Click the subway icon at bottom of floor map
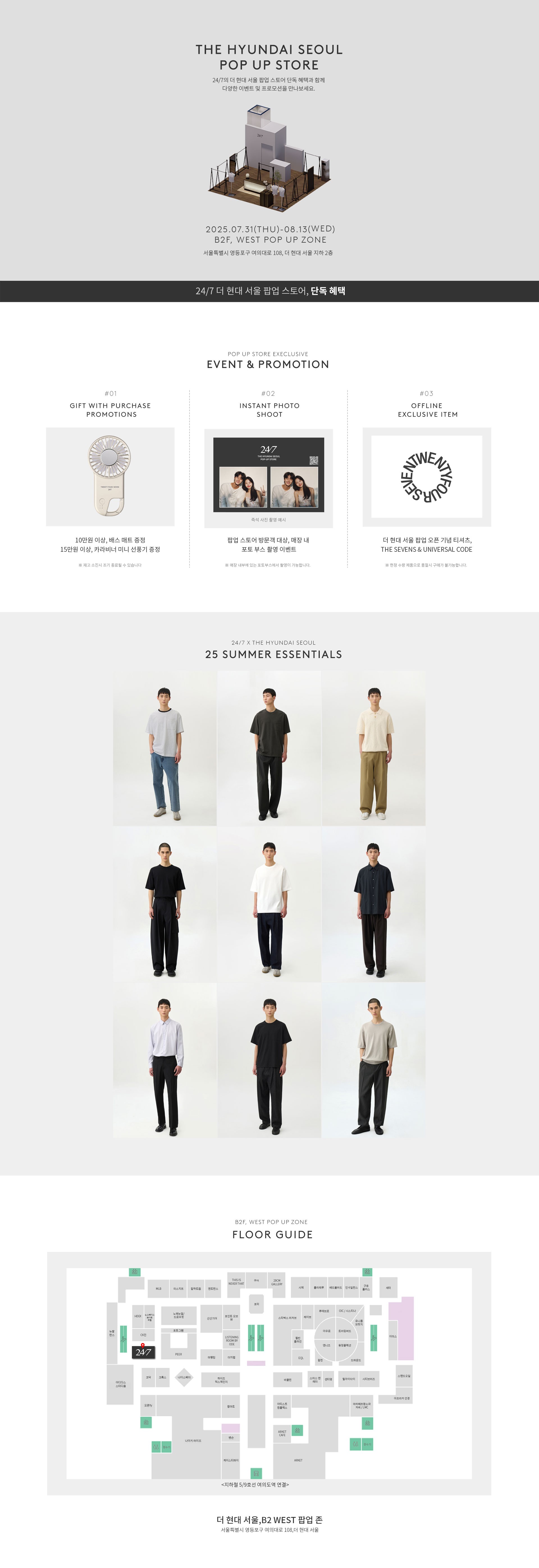 pyautogui.click(x=256, y=1474)
